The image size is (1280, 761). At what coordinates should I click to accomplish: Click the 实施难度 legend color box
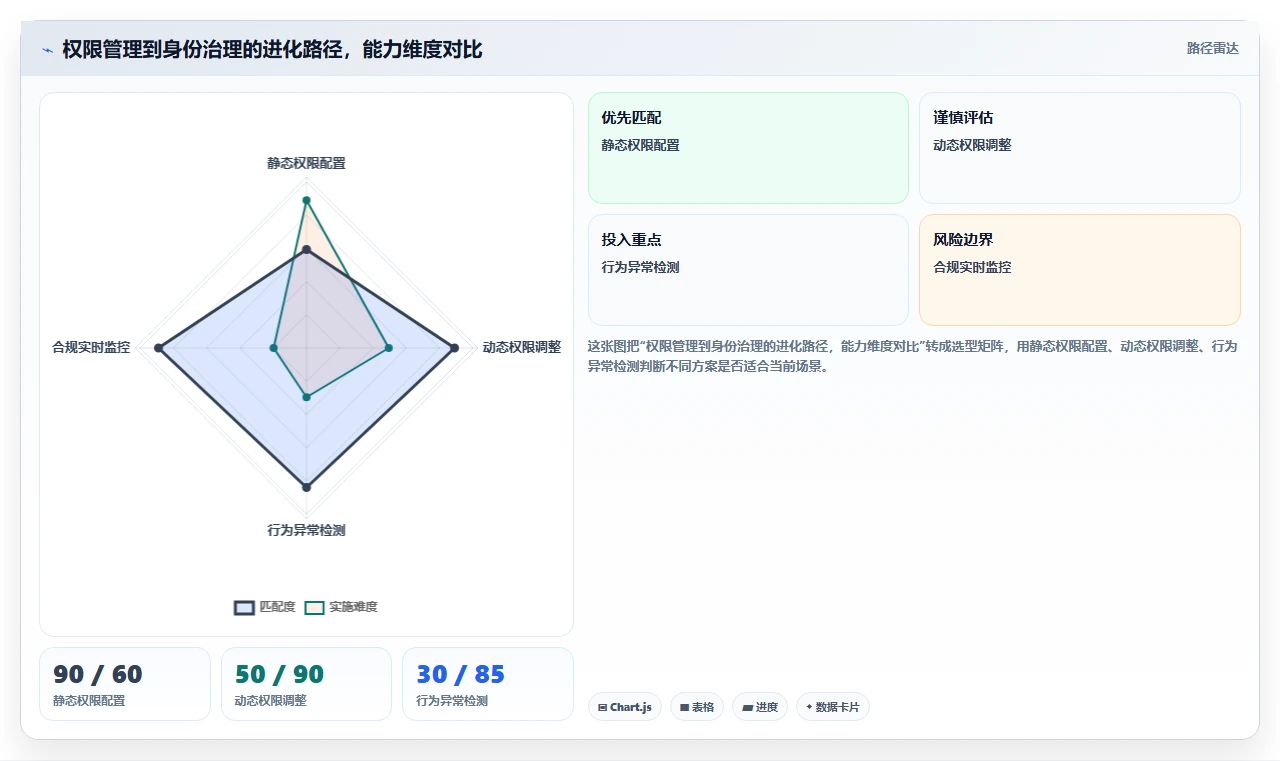[x=315, y=608]
